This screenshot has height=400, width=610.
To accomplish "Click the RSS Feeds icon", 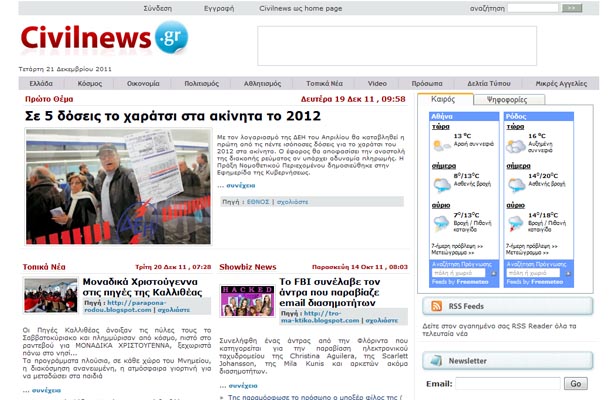I will [x=436, y=306].
